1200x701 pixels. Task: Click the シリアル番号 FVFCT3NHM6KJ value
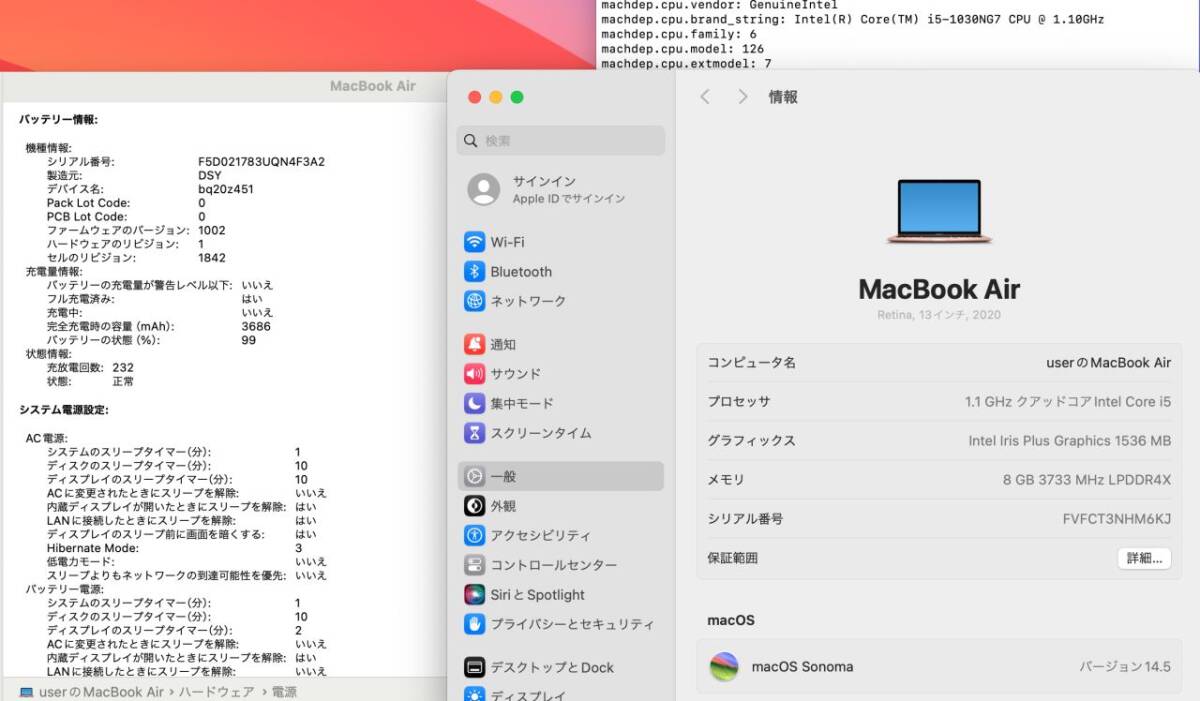click(x=1117, y=519)
